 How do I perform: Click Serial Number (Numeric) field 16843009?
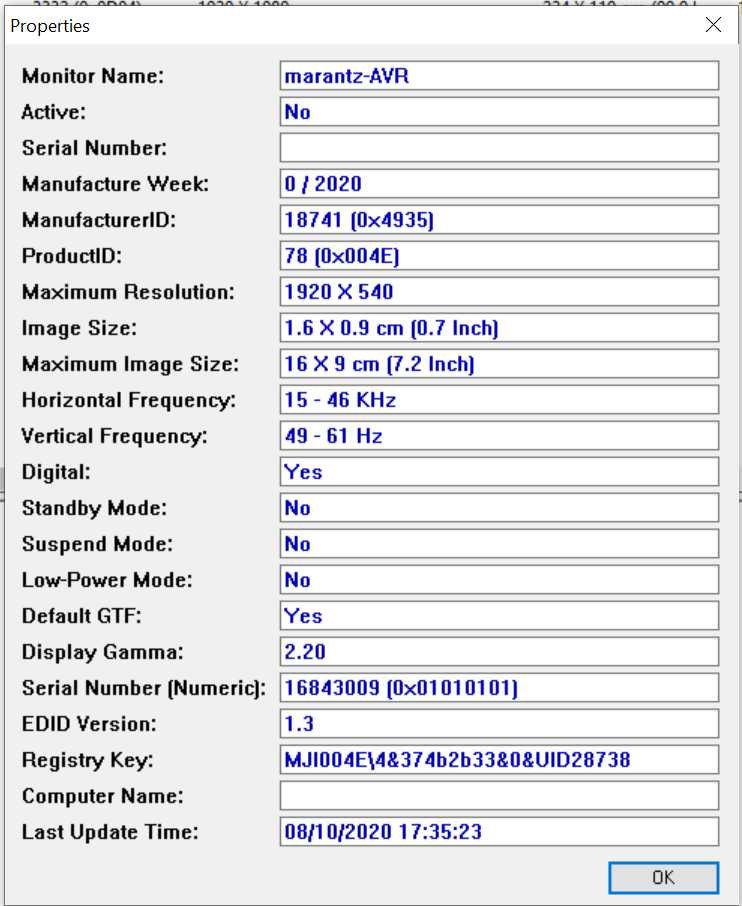tap(499, 688)
